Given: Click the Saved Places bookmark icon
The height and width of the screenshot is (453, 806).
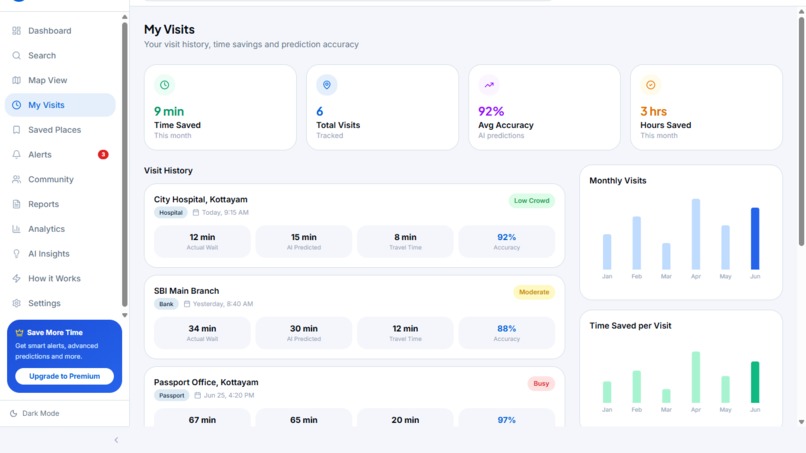Looking at the screenshot, I should pos(16,130).
